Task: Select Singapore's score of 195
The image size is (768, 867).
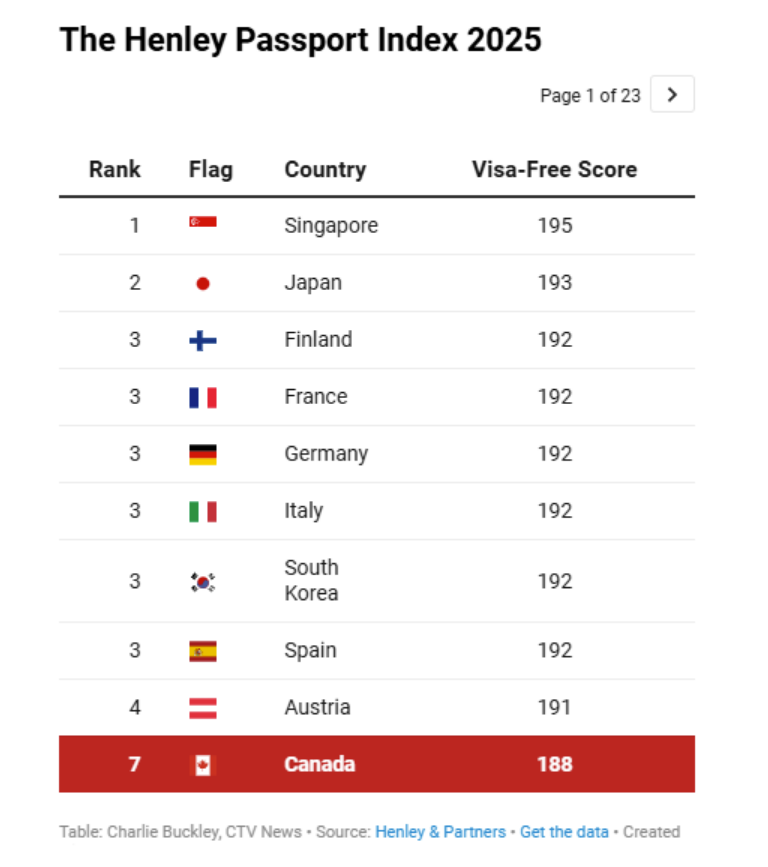Action: (555, 226)
